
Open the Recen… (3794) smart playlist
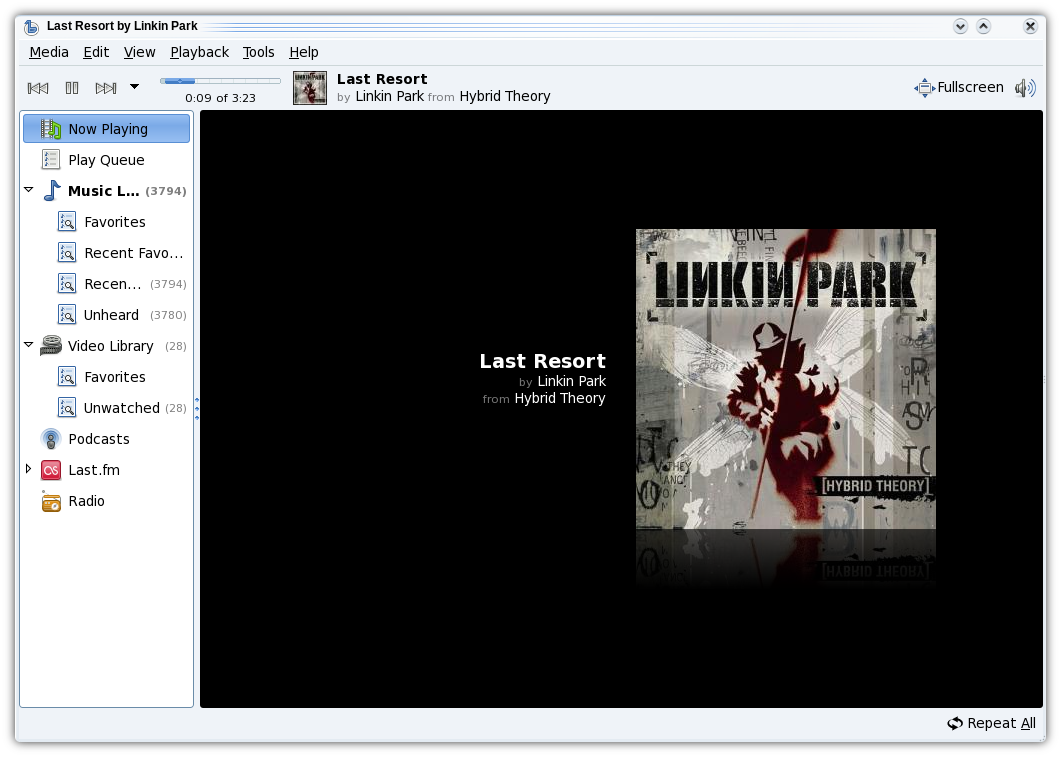pos(113,284)
